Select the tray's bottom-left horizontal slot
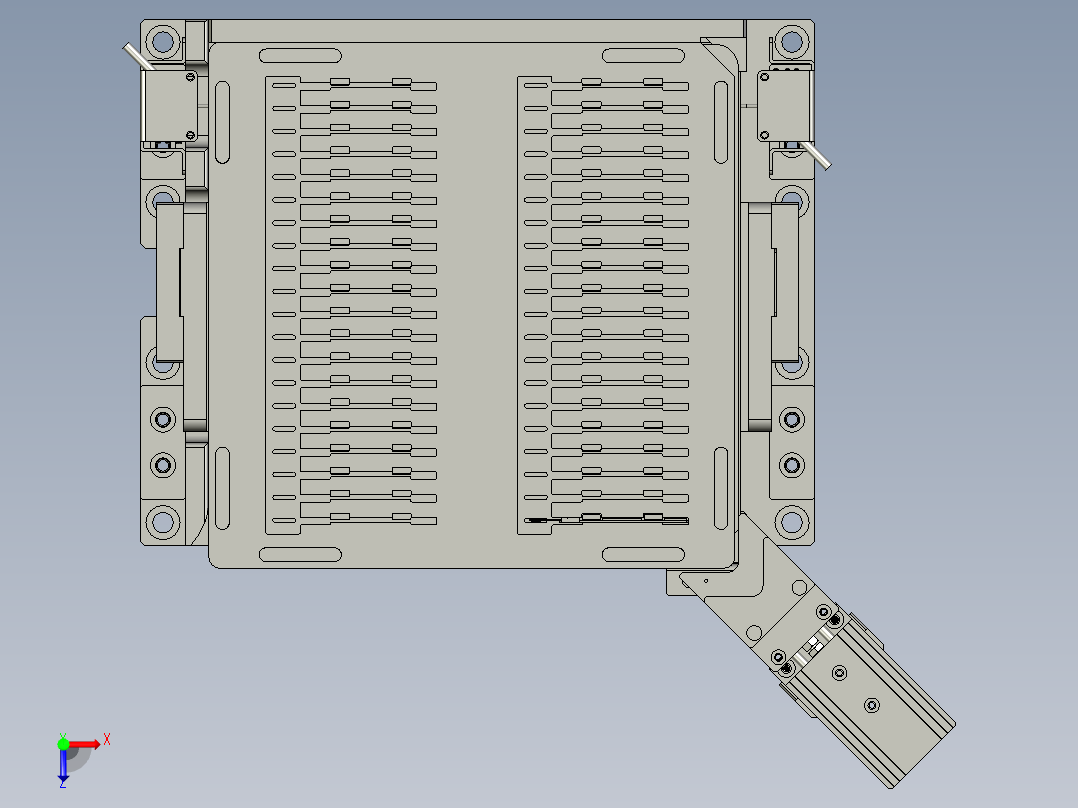The image size is (1078, 808). point(300,554)
